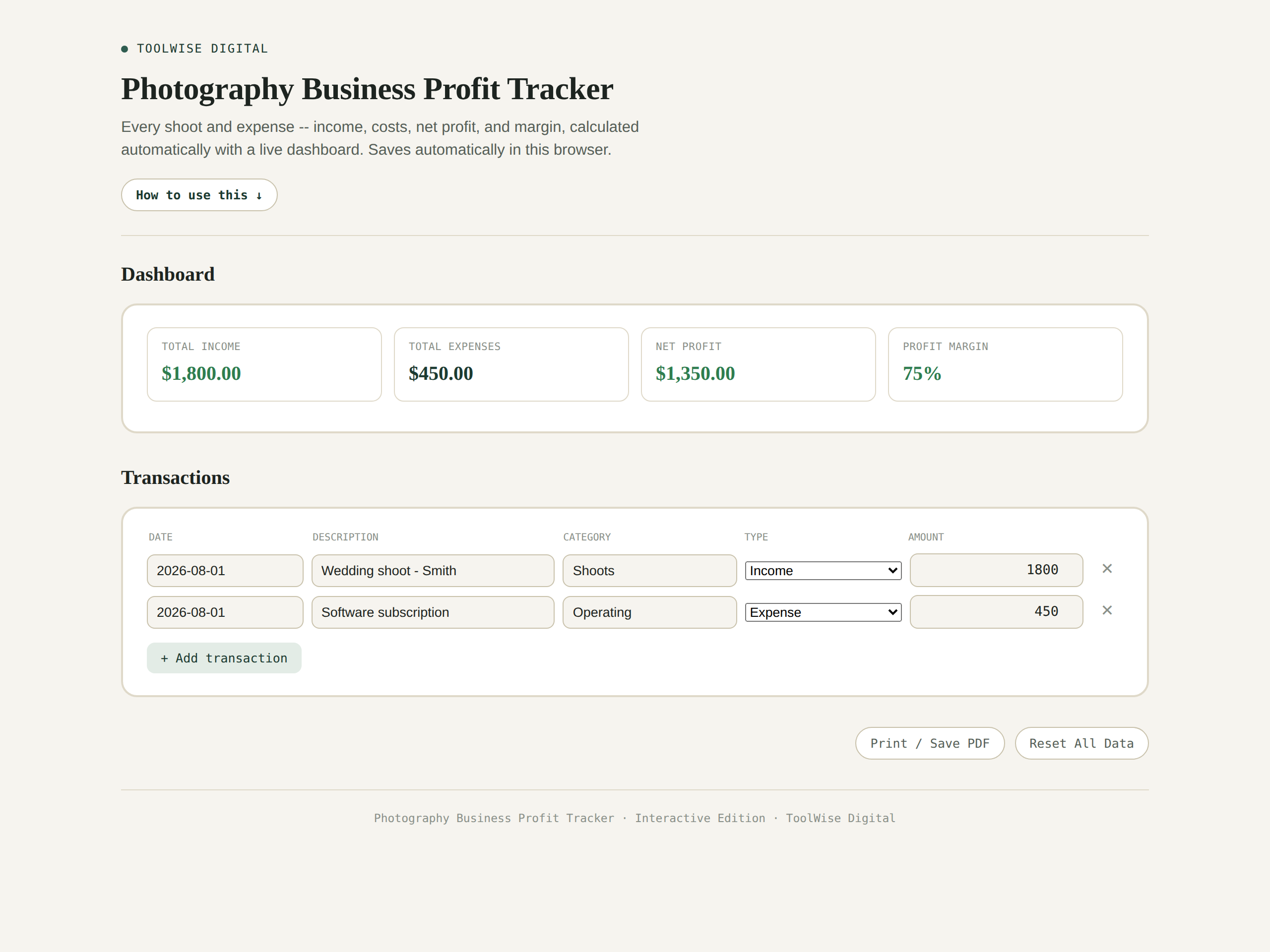Image resolution: width=1270 pixels, height=952 pixels.
Task: Click the footer text mentioning Interactive Edition
Action: click(x=635, y=818)
